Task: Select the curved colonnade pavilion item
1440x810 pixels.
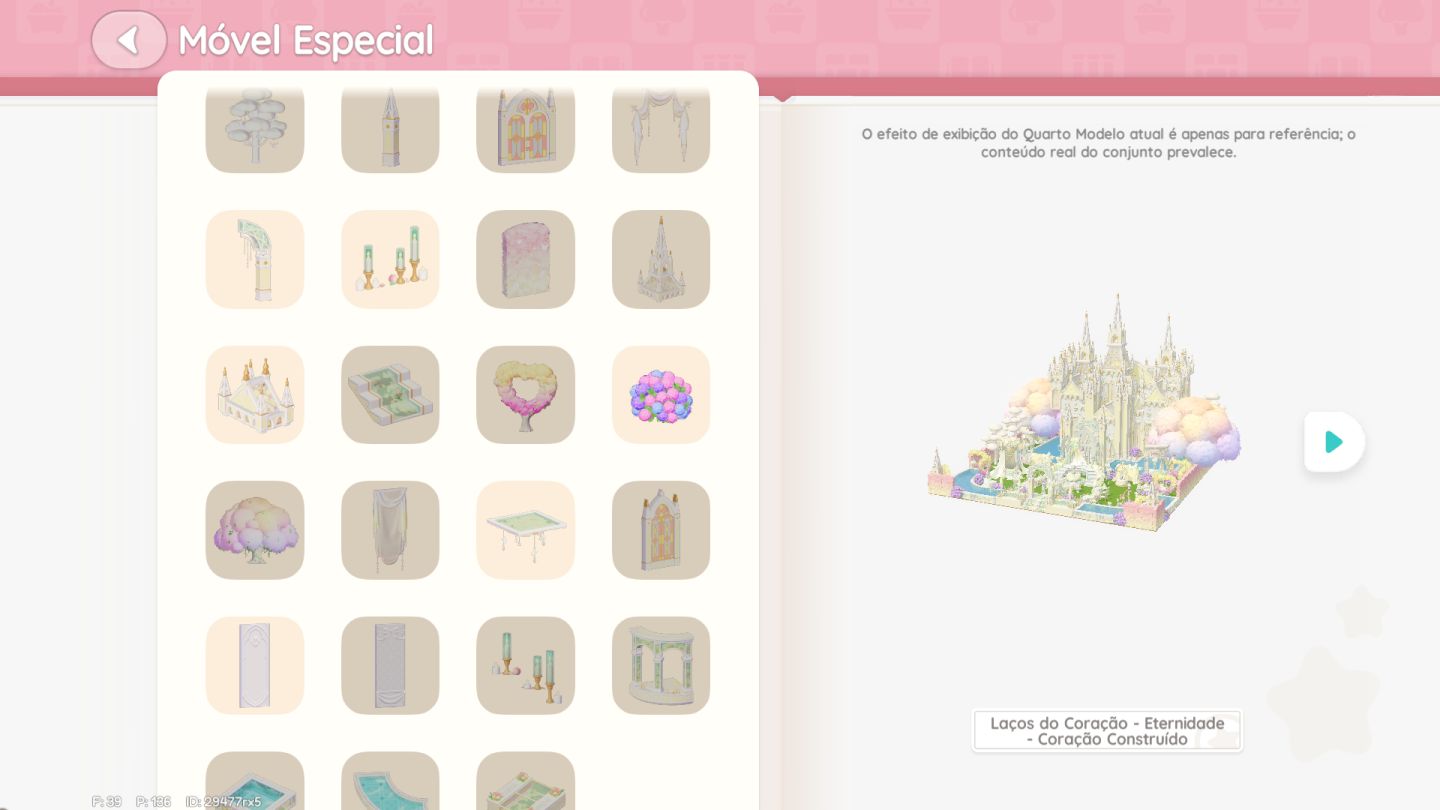Action: 661,665
